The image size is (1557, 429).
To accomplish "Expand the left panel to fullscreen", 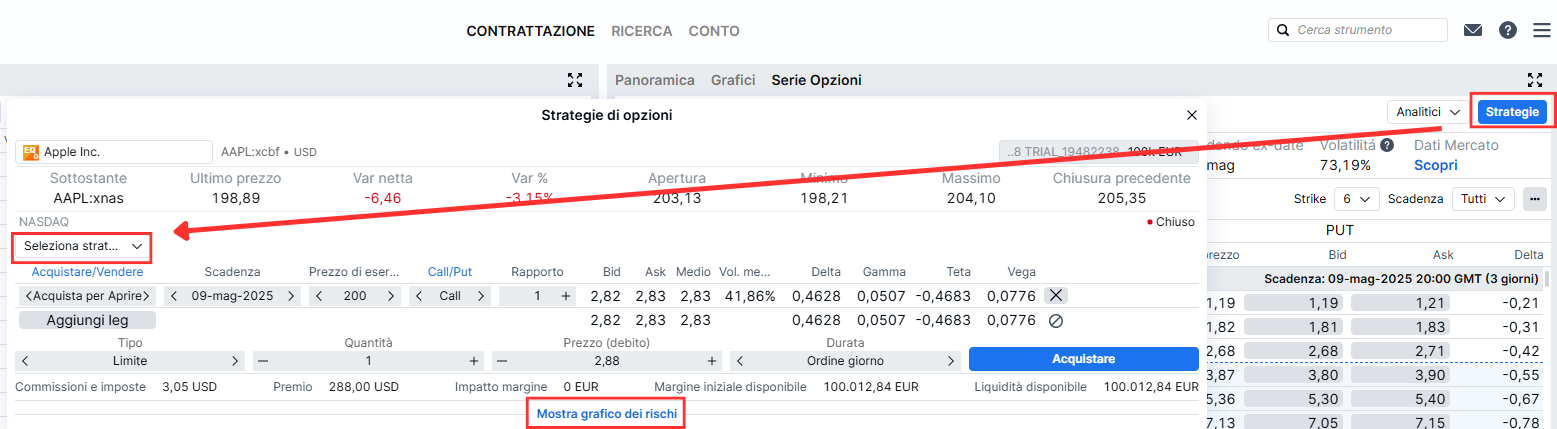I will (x=574, y=80).
